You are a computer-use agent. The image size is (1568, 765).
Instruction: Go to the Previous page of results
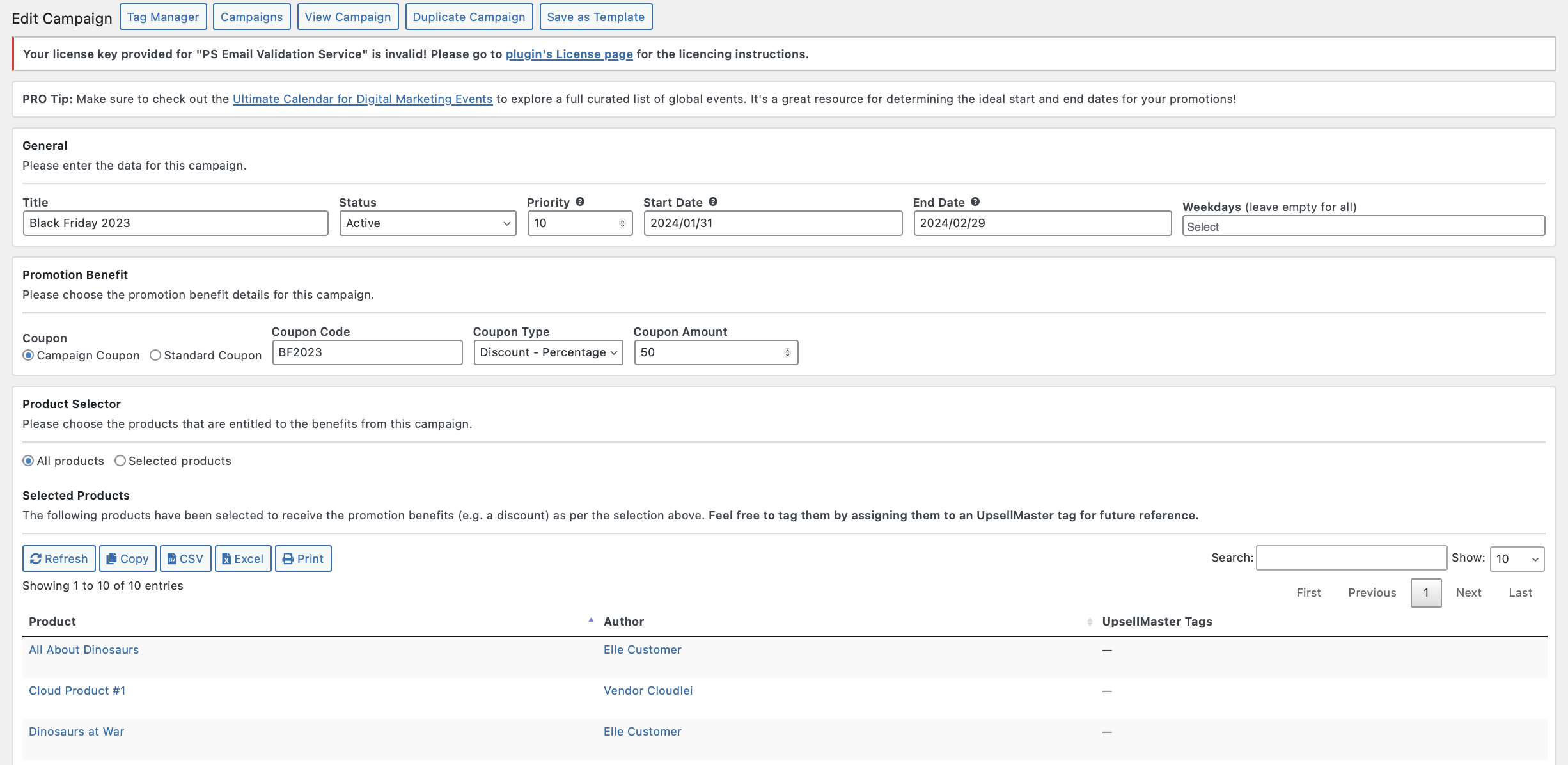pyautogui.click(x=1372, y=593)
